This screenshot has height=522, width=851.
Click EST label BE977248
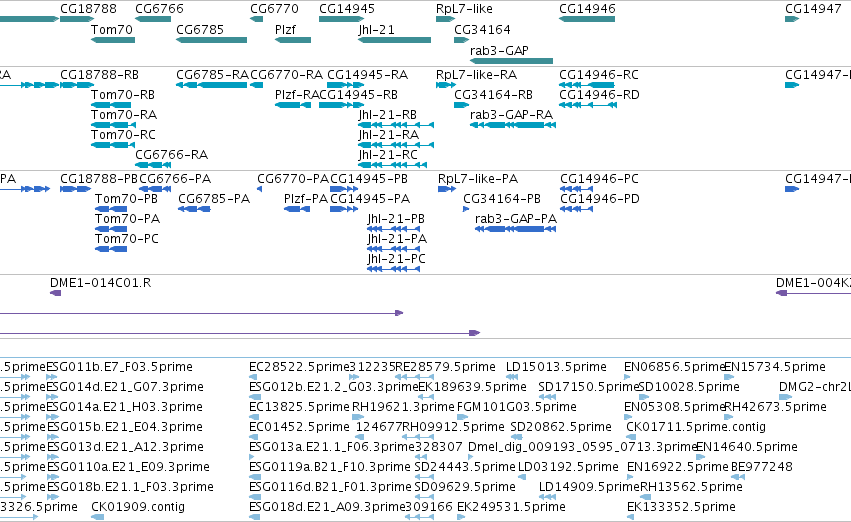pos(762,467)
